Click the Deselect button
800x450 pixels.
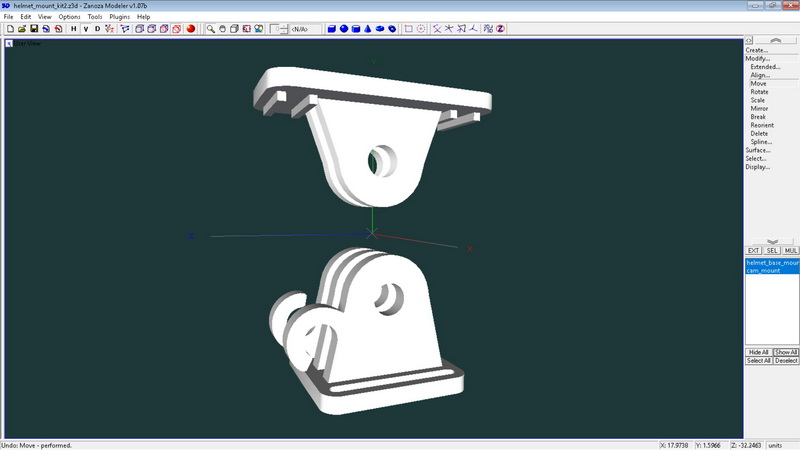click(786, 360)
